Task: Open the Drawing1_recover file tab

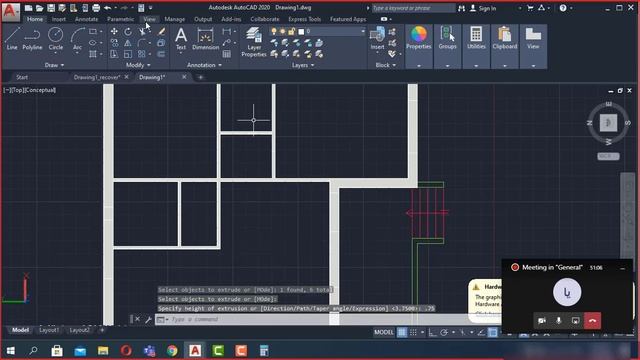Action: click(x=97, y=77)
